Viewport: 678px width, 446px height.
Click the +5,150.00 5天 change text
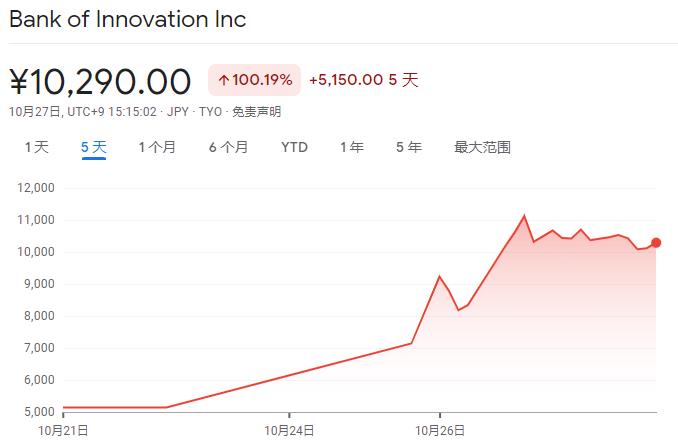pos(364,80)
